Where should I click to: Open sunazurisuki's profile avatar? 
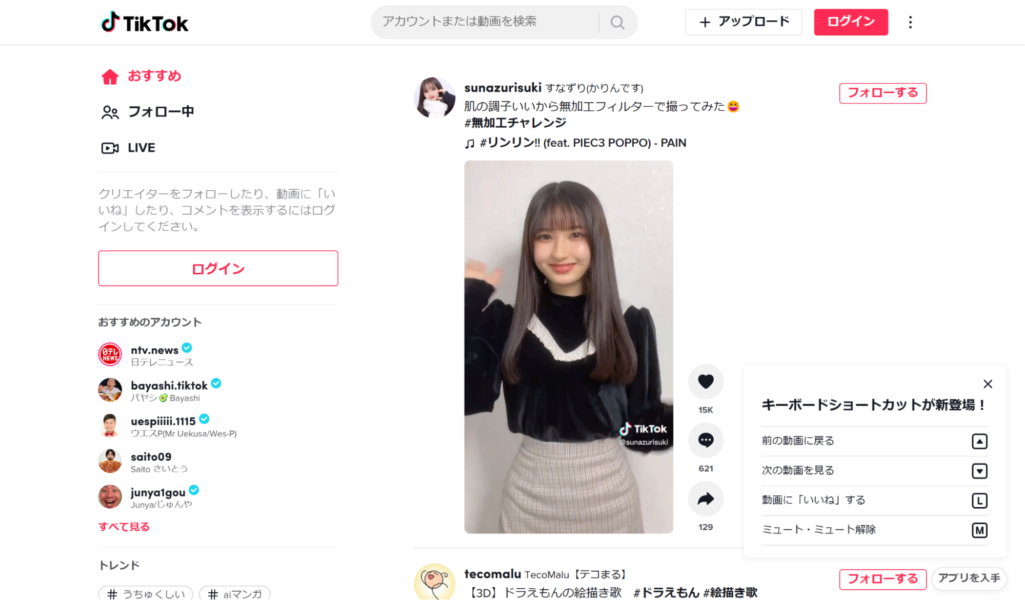coord(435,97)
